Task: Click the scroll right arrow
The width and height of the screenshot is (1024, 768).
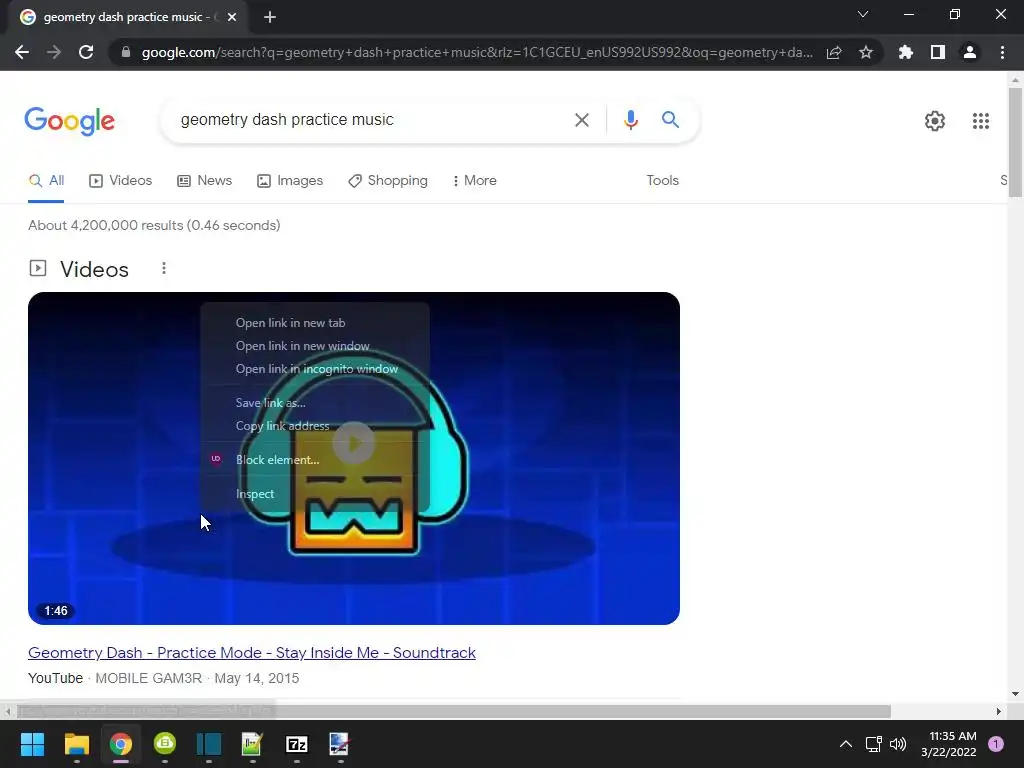Action: [x=998, y=711]
